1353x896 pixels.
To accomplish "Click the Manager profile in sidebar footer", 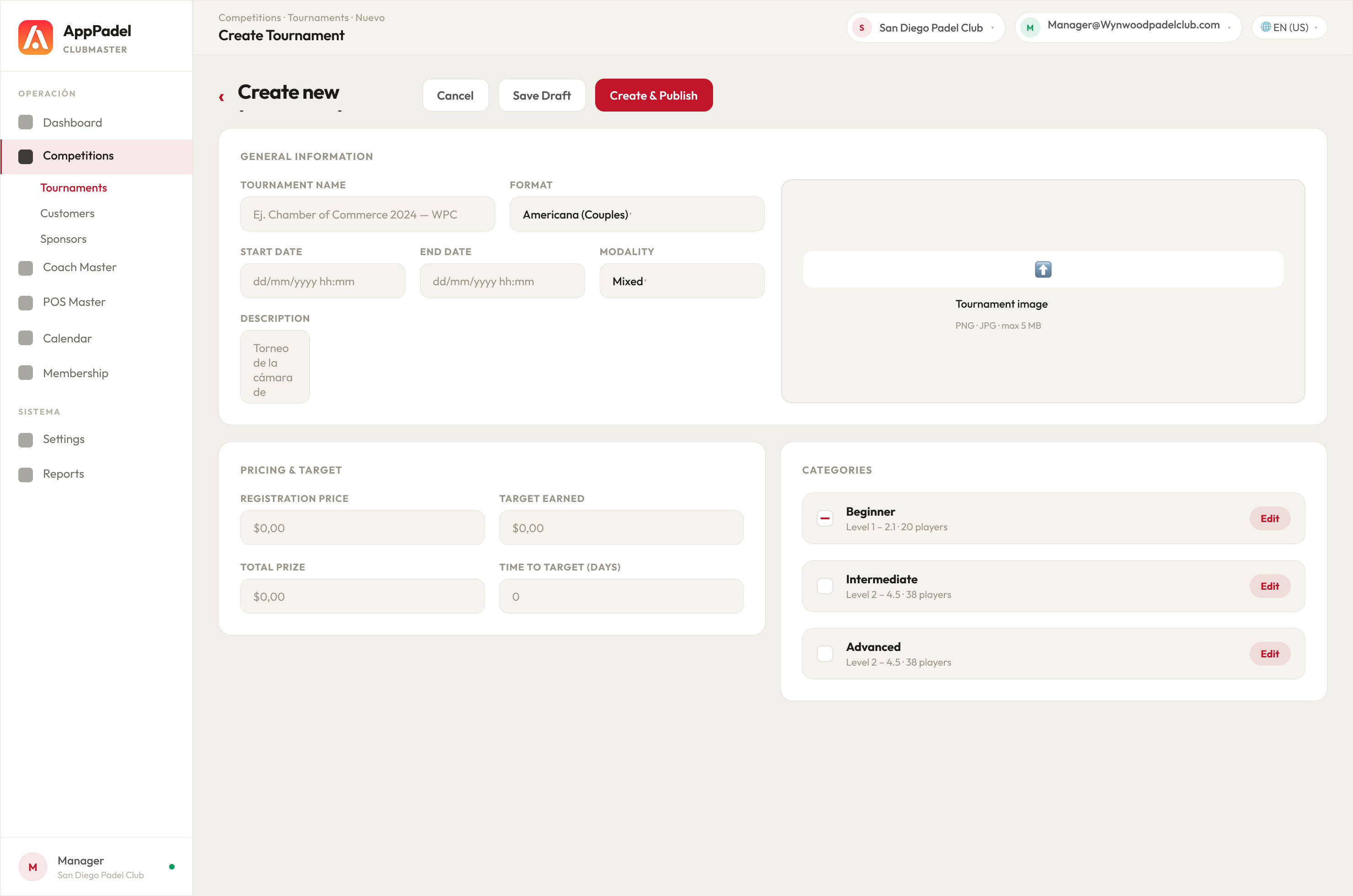I will pyautogui.click(x=96, y=867).
